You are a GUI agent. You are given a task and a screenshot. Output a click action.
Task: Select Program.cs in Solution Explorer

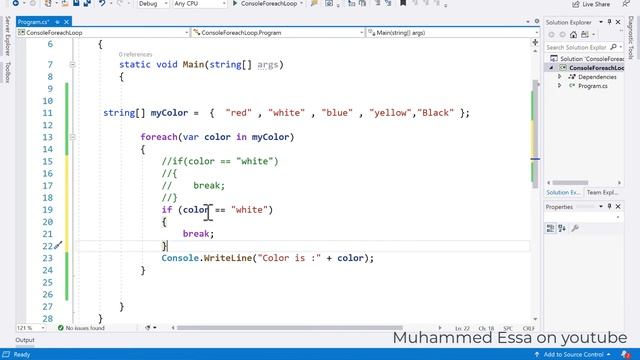tap(592, 86)
